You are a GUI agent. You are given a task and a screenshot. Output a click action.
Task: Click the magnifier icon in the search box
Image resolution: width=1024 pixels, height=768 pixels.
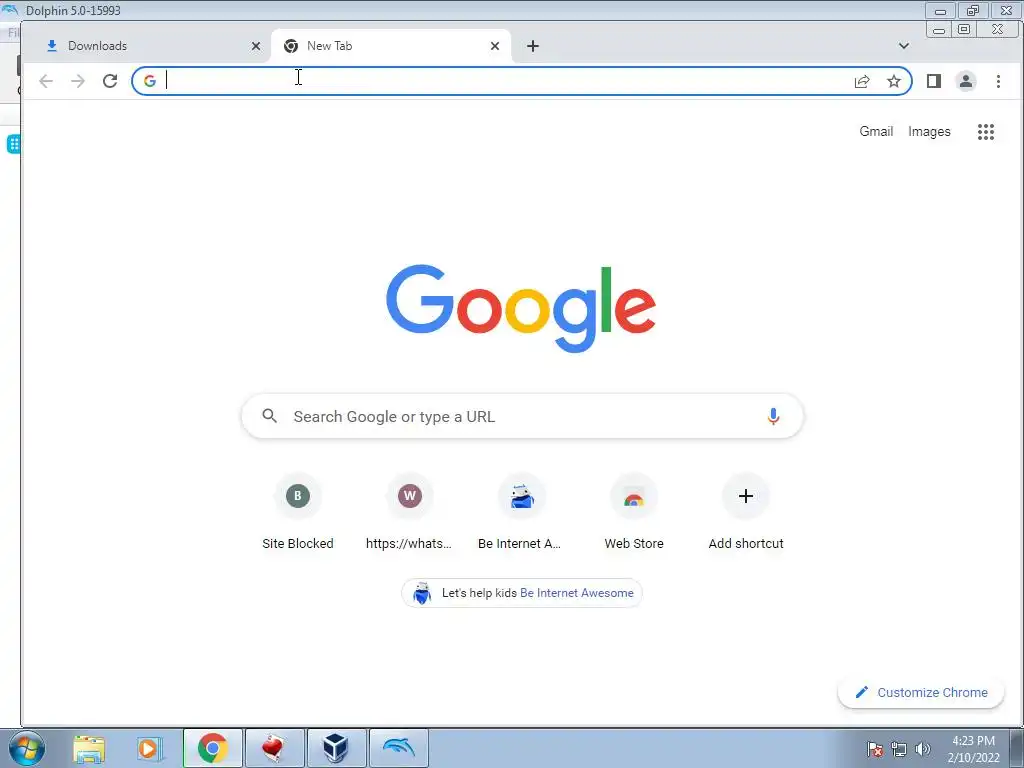tap(270, 416)
